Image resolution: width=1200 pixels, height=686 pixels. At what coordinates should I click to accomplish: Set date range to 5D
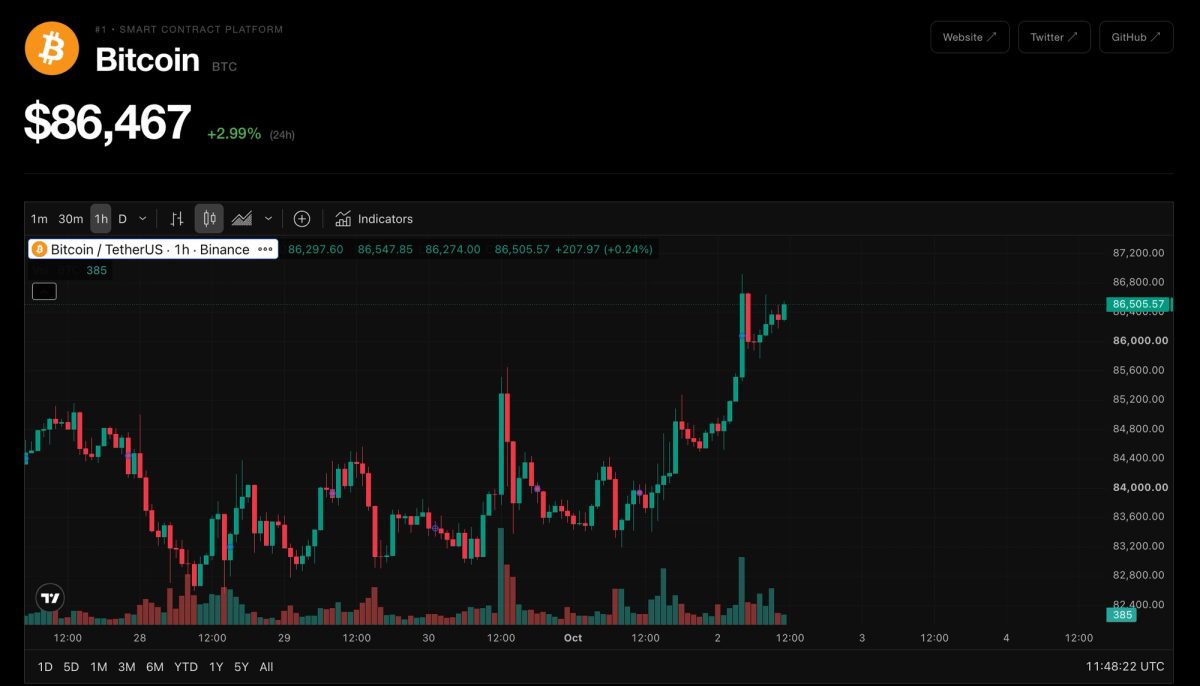(71, 666)
